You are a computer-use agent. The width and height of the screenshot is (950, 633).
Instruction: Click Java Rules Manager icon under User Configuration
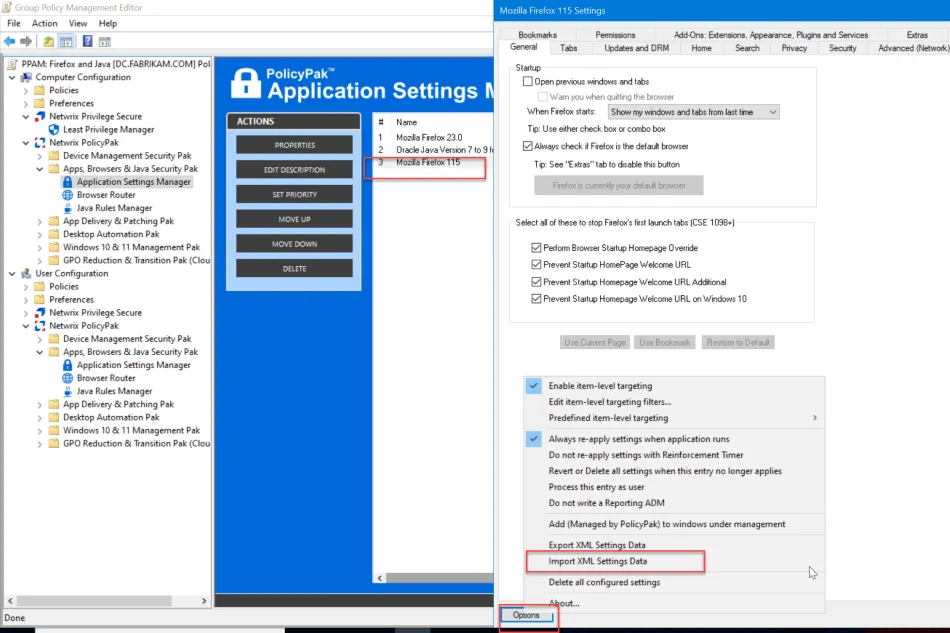tap(67, 391)
